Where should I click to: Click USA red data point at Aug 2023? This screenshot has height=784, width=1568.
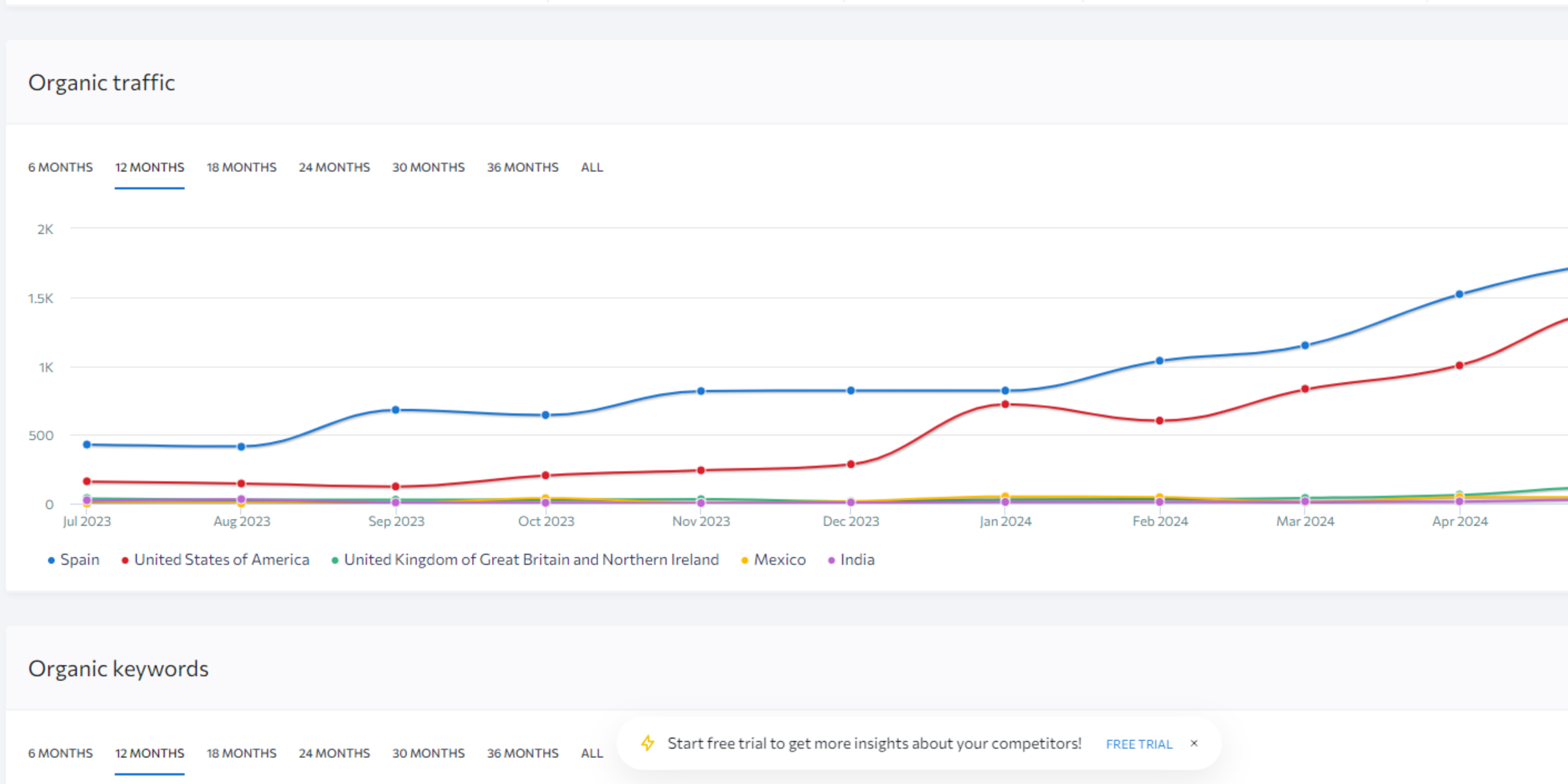(x=241, y=484)
